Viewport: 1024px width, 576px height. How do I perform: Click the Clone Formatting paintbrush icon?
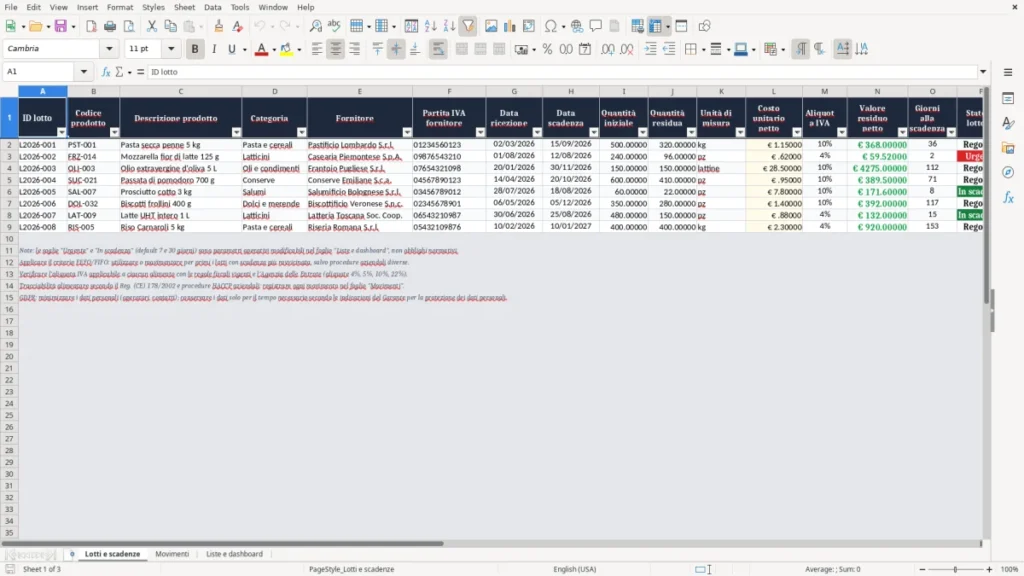pyautogui.click(x=219, y=26)
